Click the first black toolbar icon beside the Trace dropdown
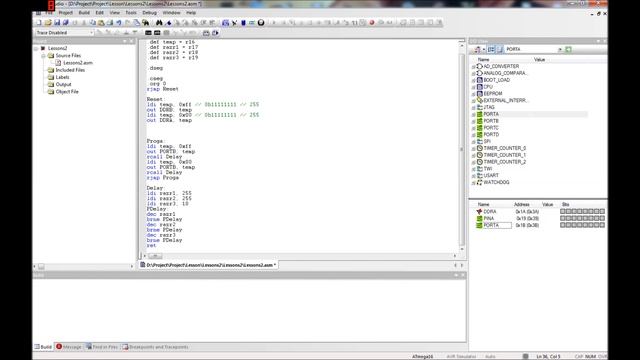Viewport: 640px width, 360px height. point(148,33)
